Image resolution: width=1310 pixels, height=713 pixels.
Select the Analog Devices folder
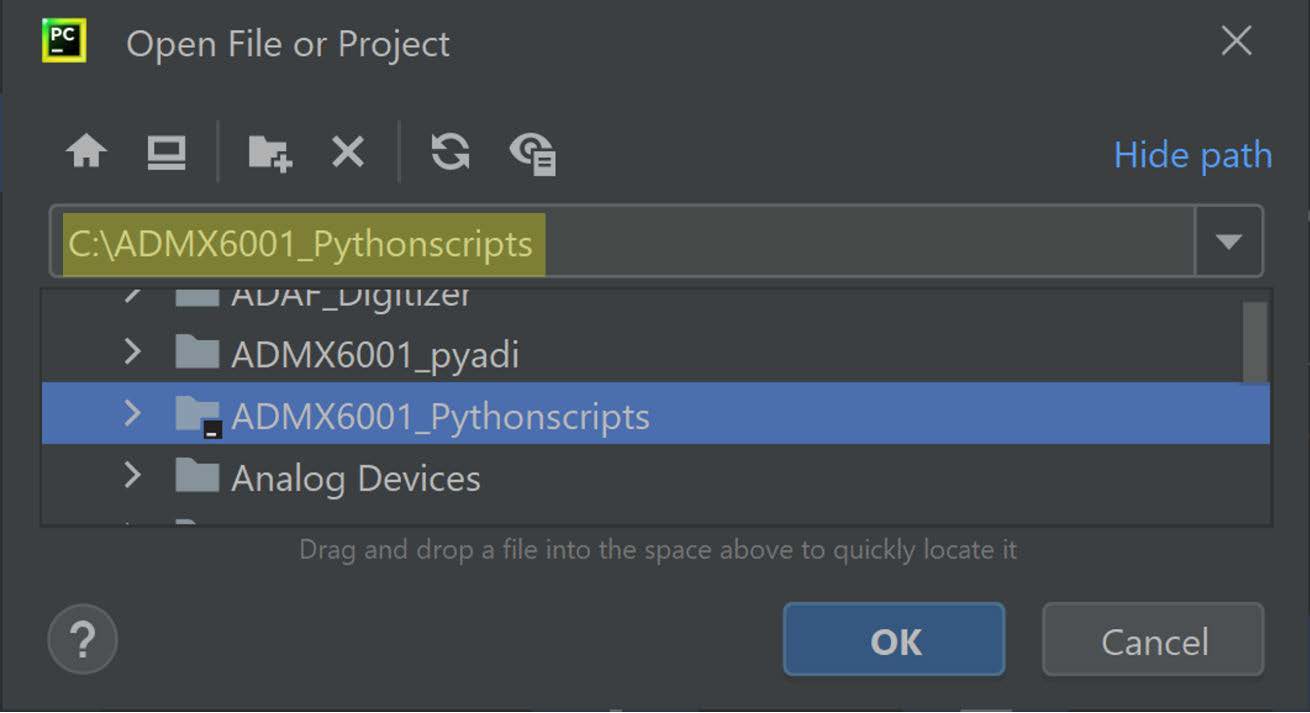tap(356, 478)
